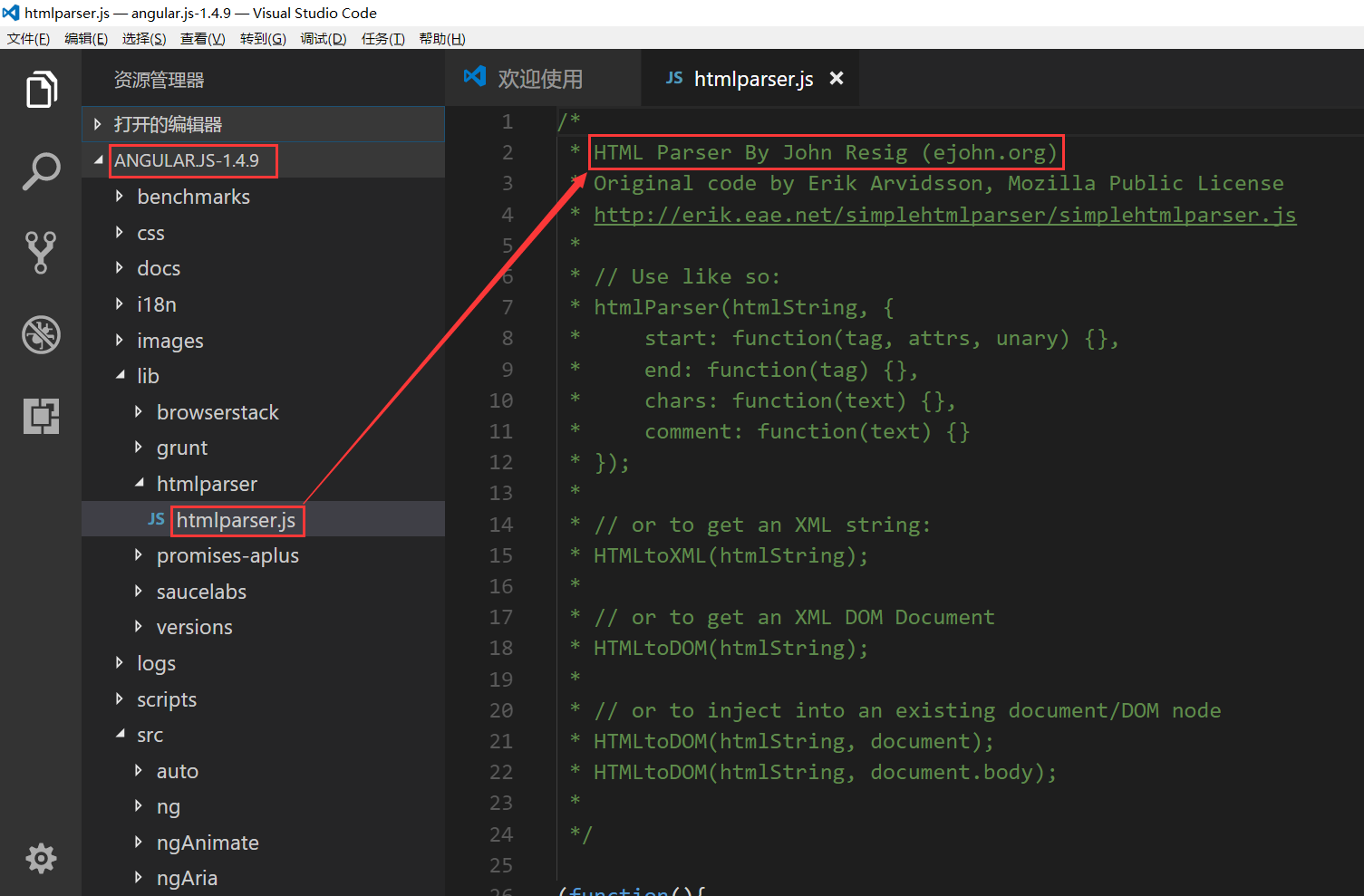Click the 资源管理器 panel title

pos(159,80)
